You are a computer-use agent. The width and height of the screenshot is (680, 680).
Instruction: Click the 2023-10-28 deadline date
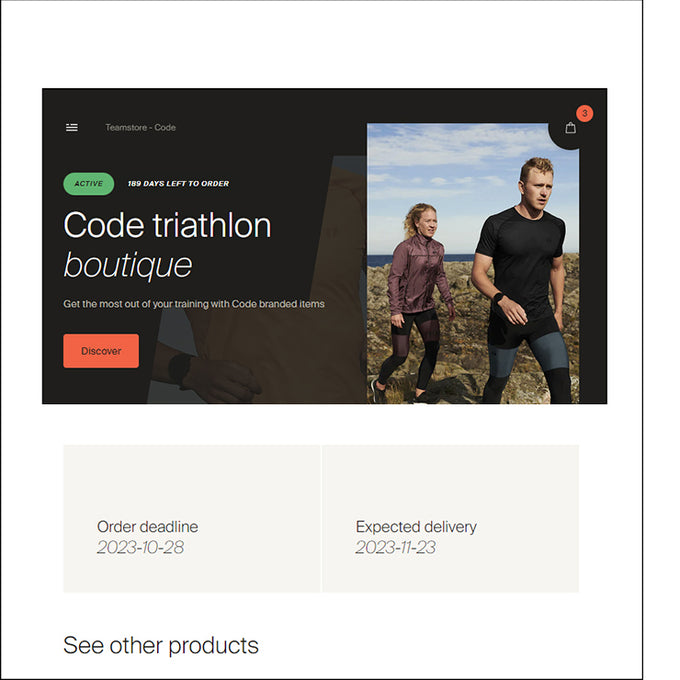141,547
